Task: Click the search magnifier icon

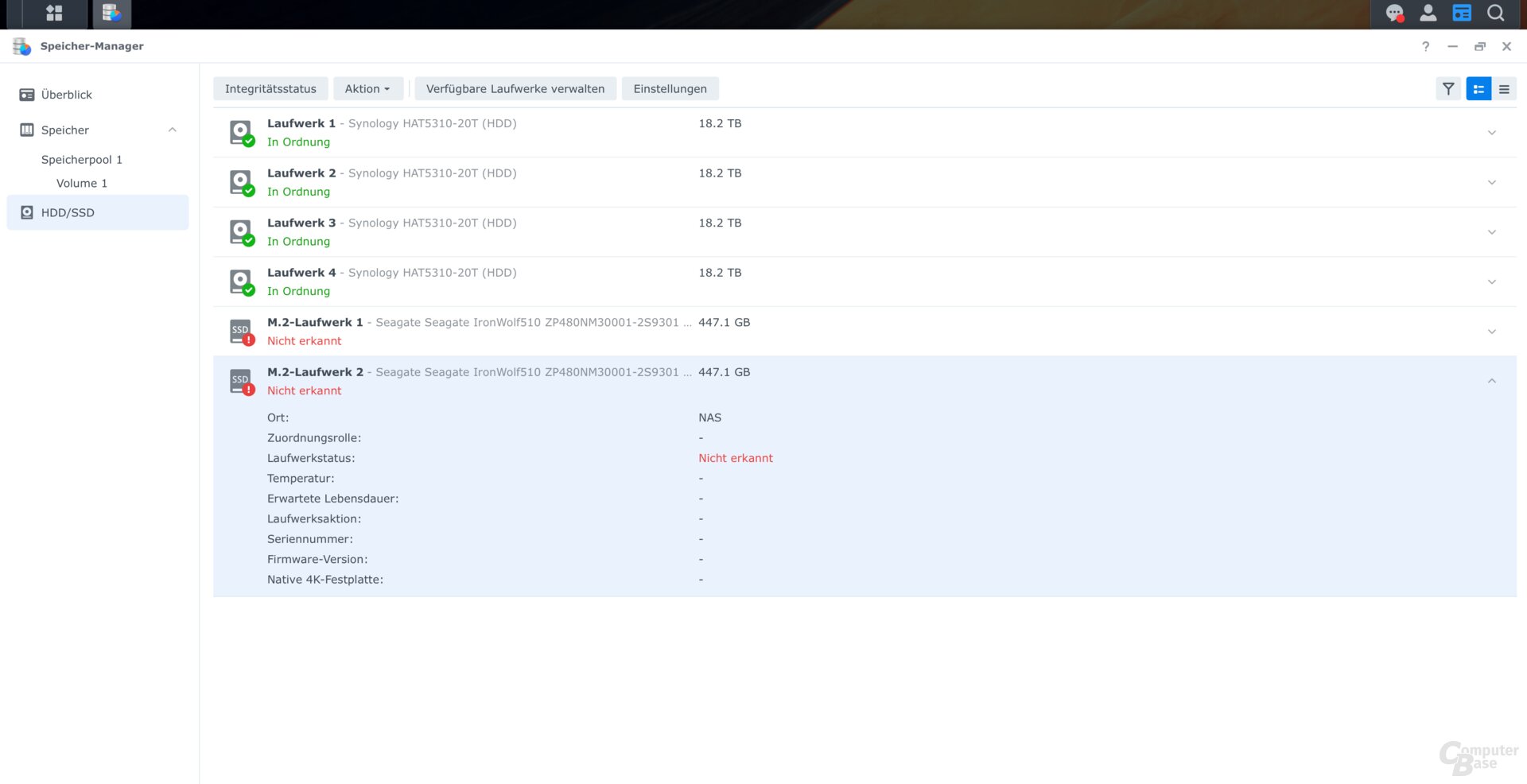Action: coord(1496,14)
